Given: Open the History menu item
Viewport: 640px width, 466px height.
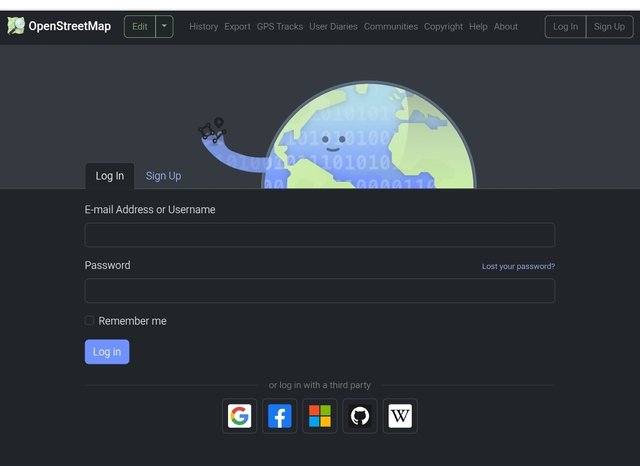Looking at the screenshot, I should pos(203,27).
